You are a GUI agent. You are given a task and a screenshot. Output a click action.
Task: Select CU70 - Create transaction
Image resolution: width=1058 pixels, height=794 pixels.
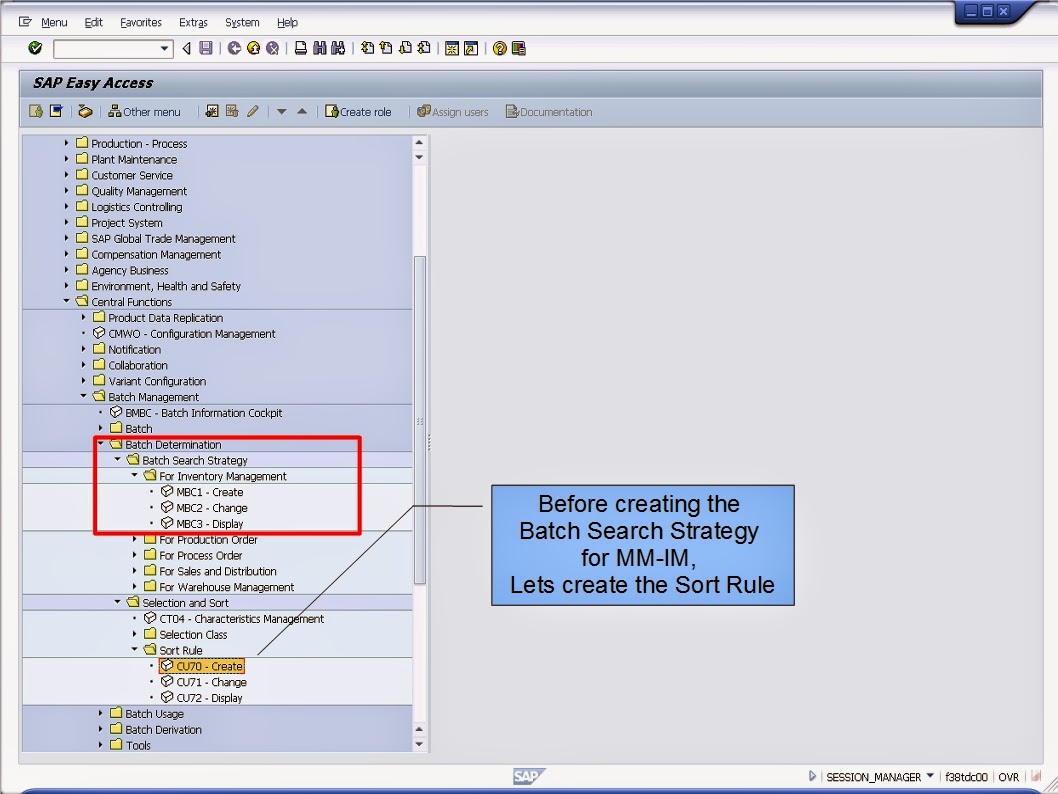202,666
